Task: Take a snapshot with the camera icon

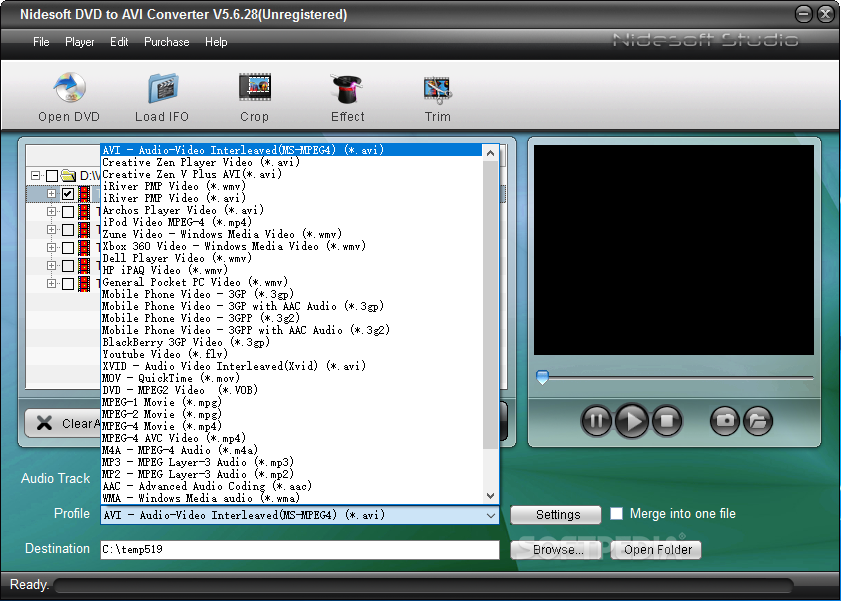Action: (x=725, y=421)
